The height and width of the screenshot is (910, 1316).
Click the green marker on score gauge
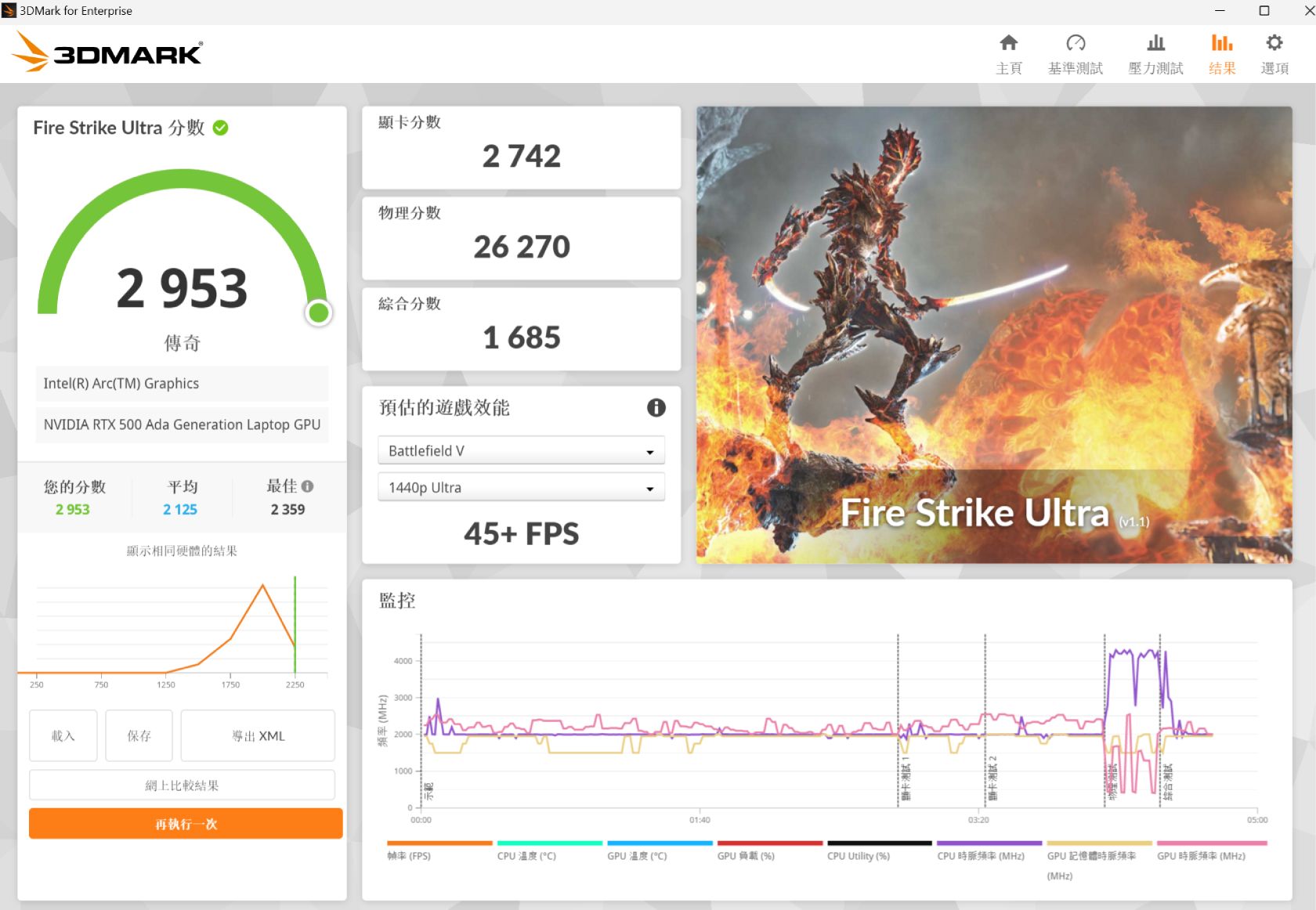click(x=319, y=312)
